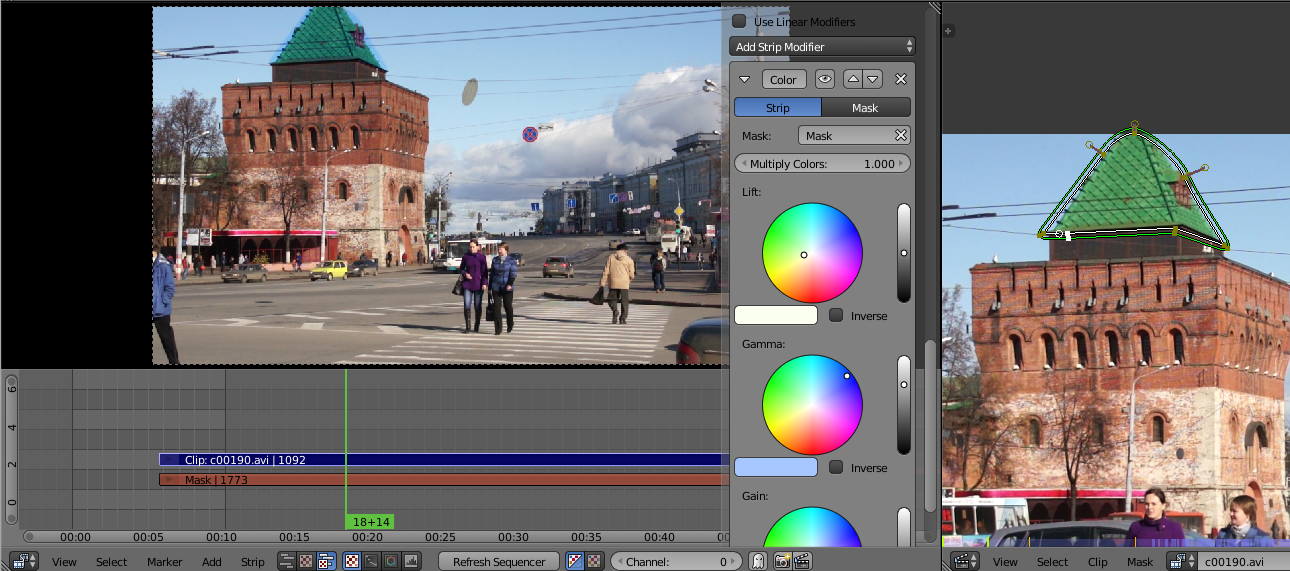
Task: Clear the Mask field with X
Action: point(900,135)
